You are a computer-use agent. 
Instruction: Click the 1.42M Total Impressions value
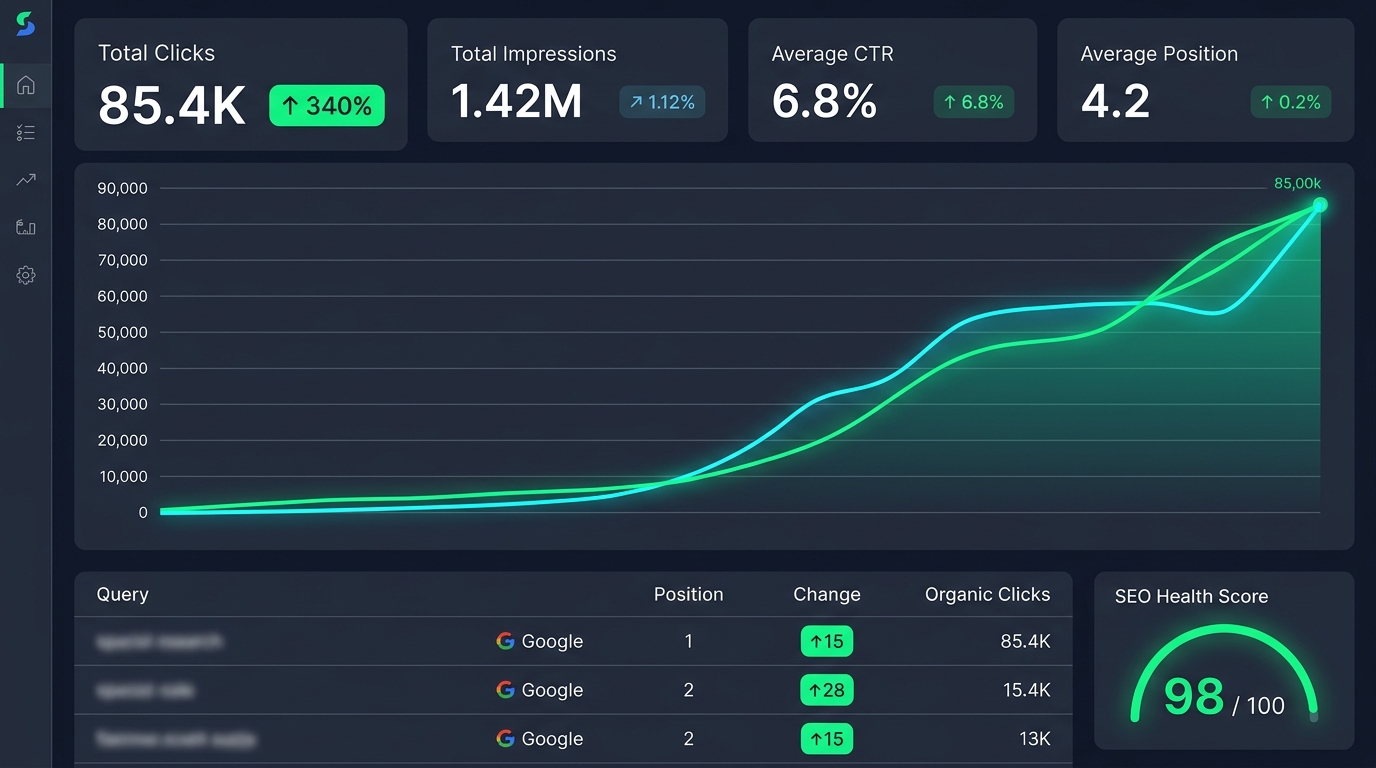point(516,102)
